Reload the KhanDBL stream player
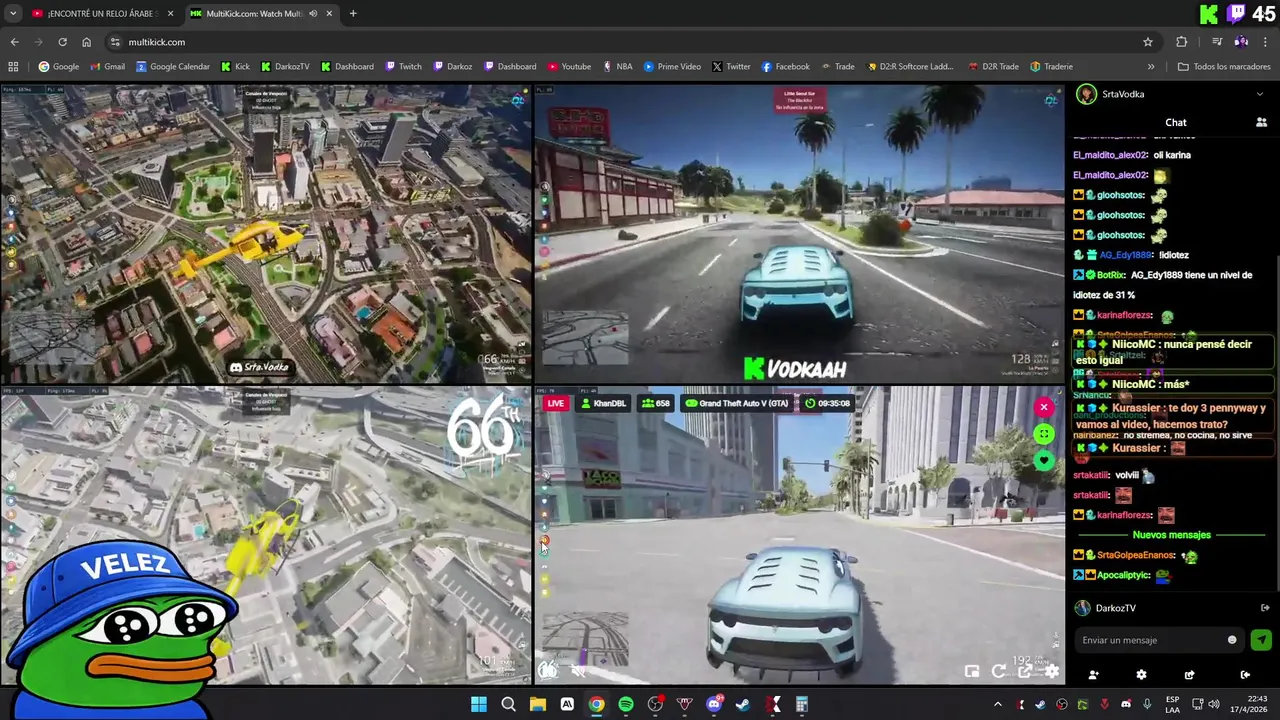Screen dimensions: 1280x720 tap(998, 672)
